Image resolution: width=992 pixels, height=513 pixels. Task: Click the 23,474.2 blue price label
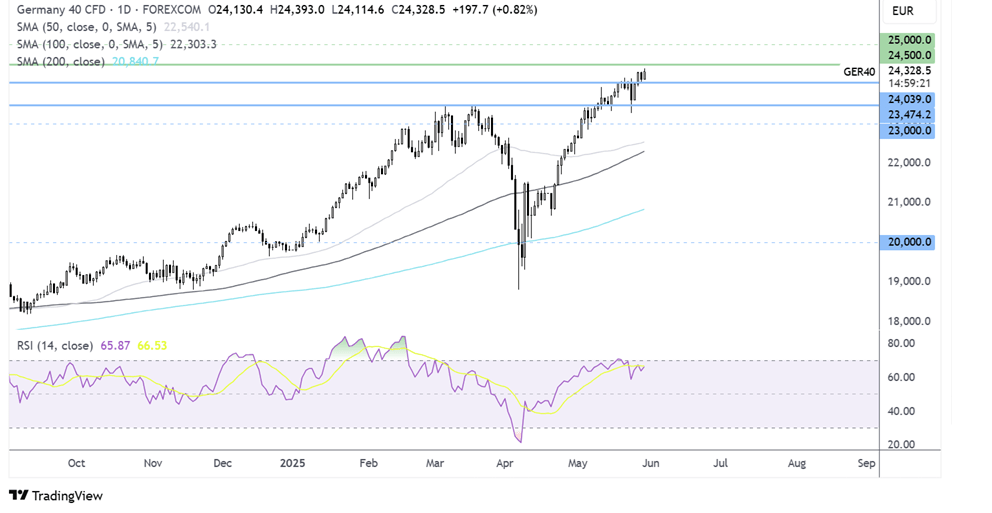pos(906,115)
